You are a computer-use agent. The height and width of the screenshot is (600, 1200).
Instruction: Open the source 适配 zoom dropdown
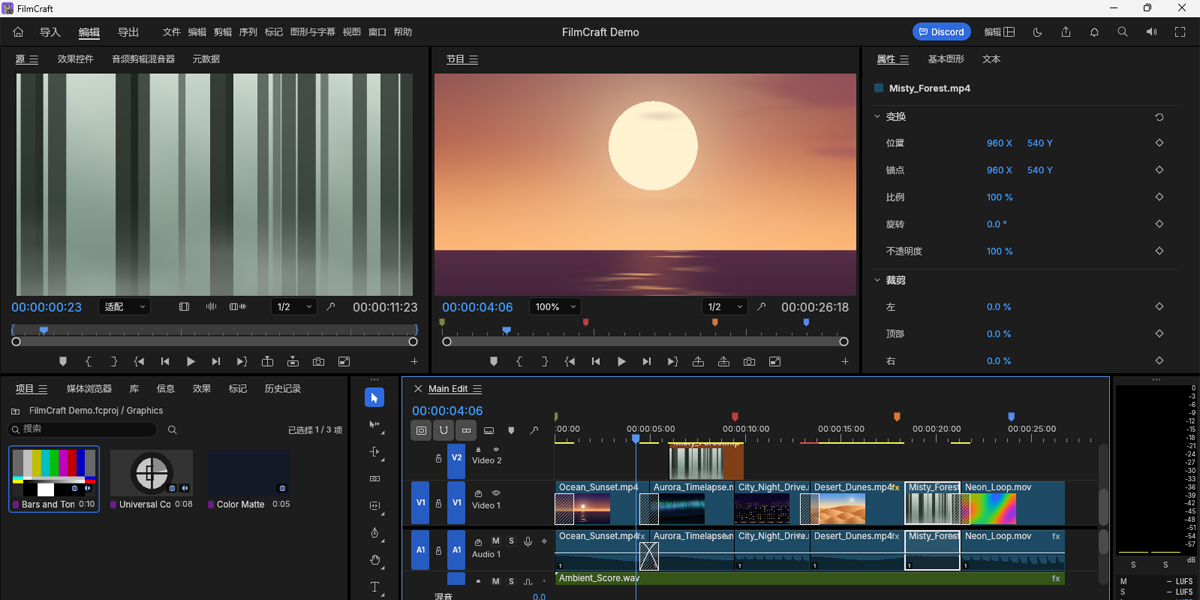tap(125, 307)
